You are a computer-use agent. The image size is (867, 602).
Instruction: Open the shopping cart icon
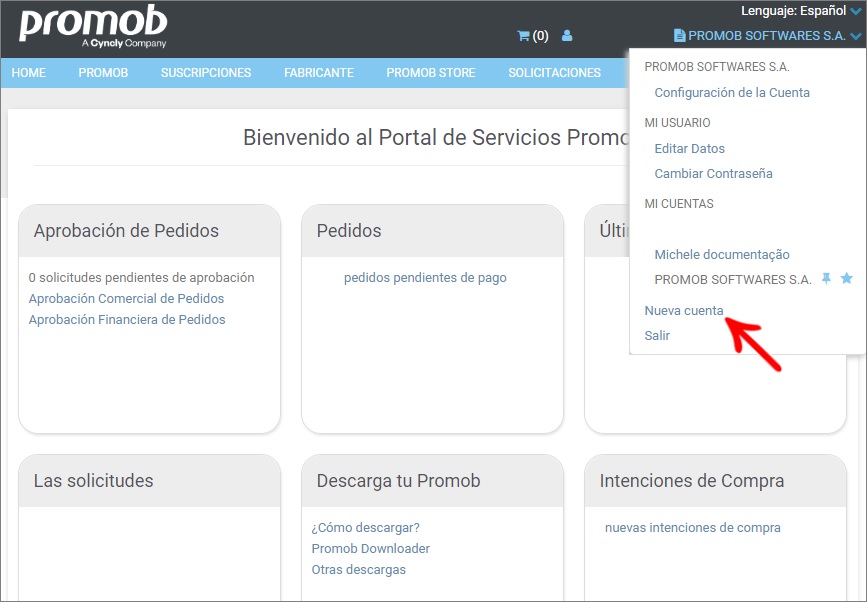523,36
